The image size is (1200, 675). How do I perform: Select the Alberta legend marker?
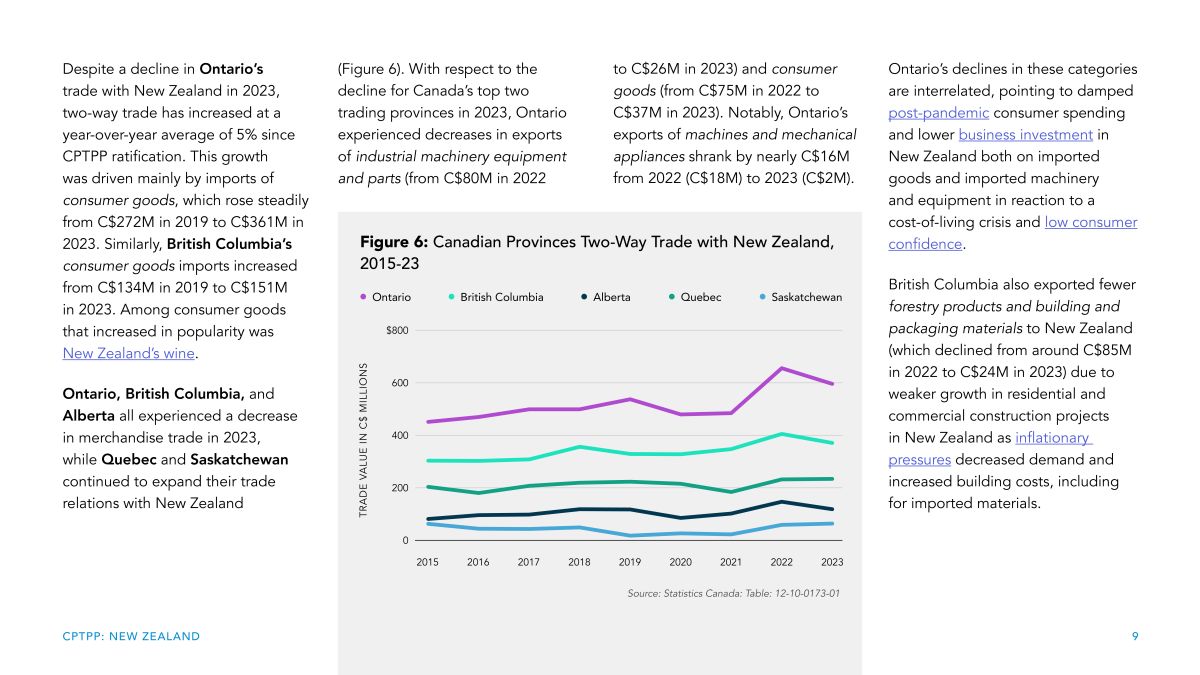point(584,297)
